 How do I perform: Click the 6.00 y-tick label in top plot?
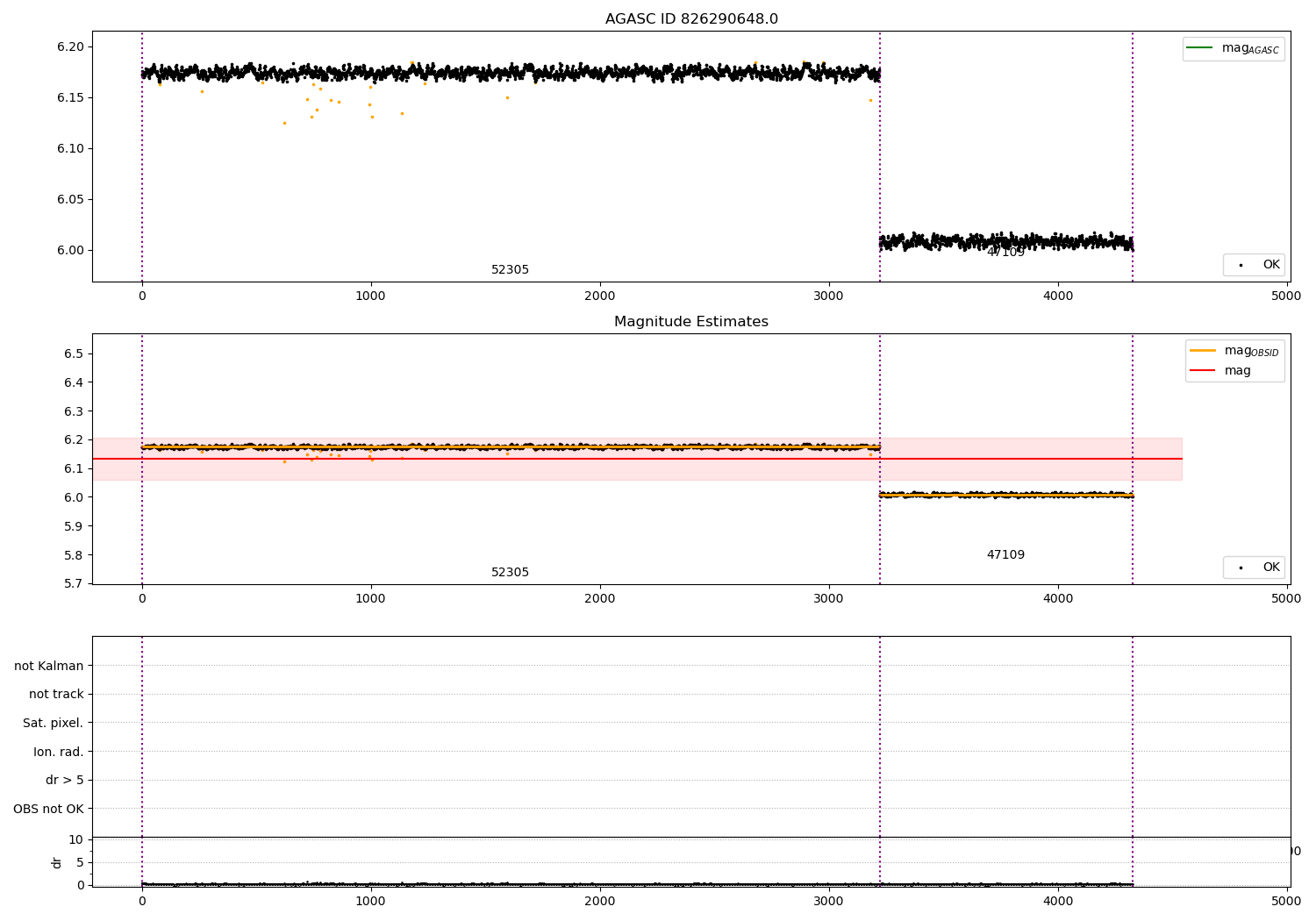[x=70, y=250]
